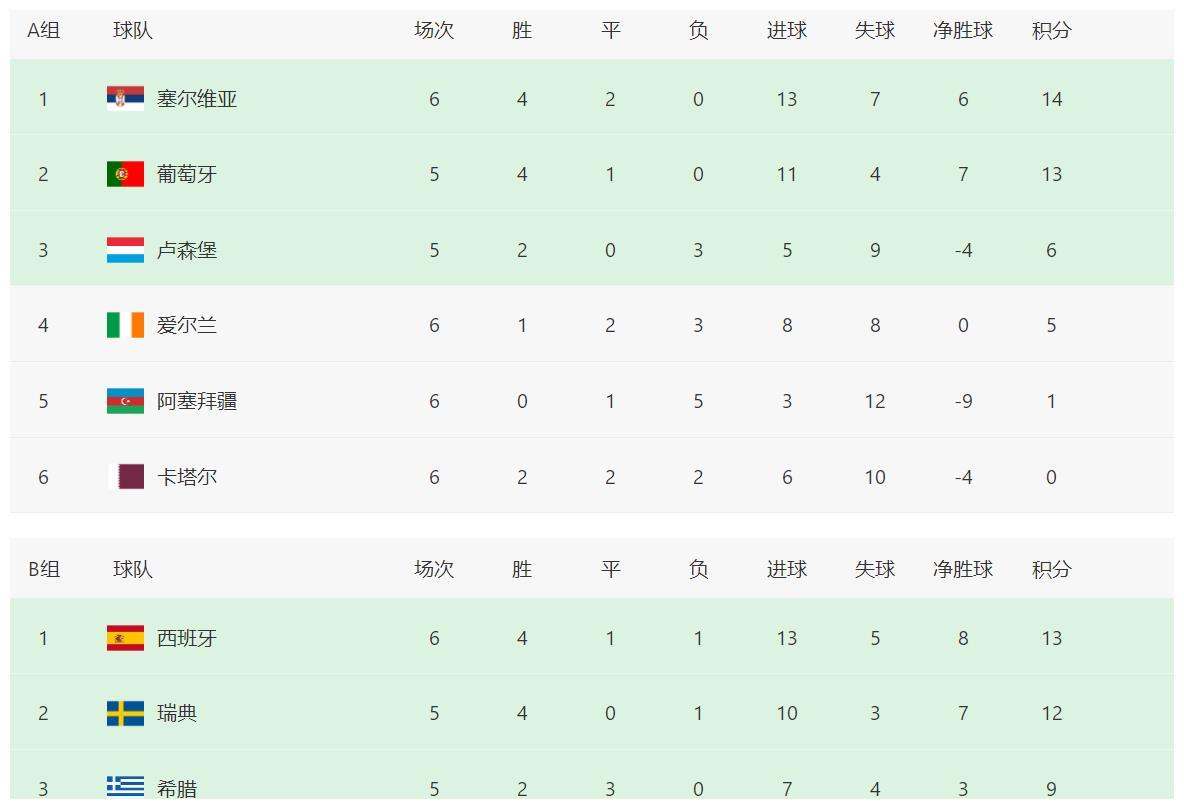Image resolution: width=1184 pixels, height=809 pixels.
Task: Click the 卡塔尔 team name
Action: tap(187, 477)
